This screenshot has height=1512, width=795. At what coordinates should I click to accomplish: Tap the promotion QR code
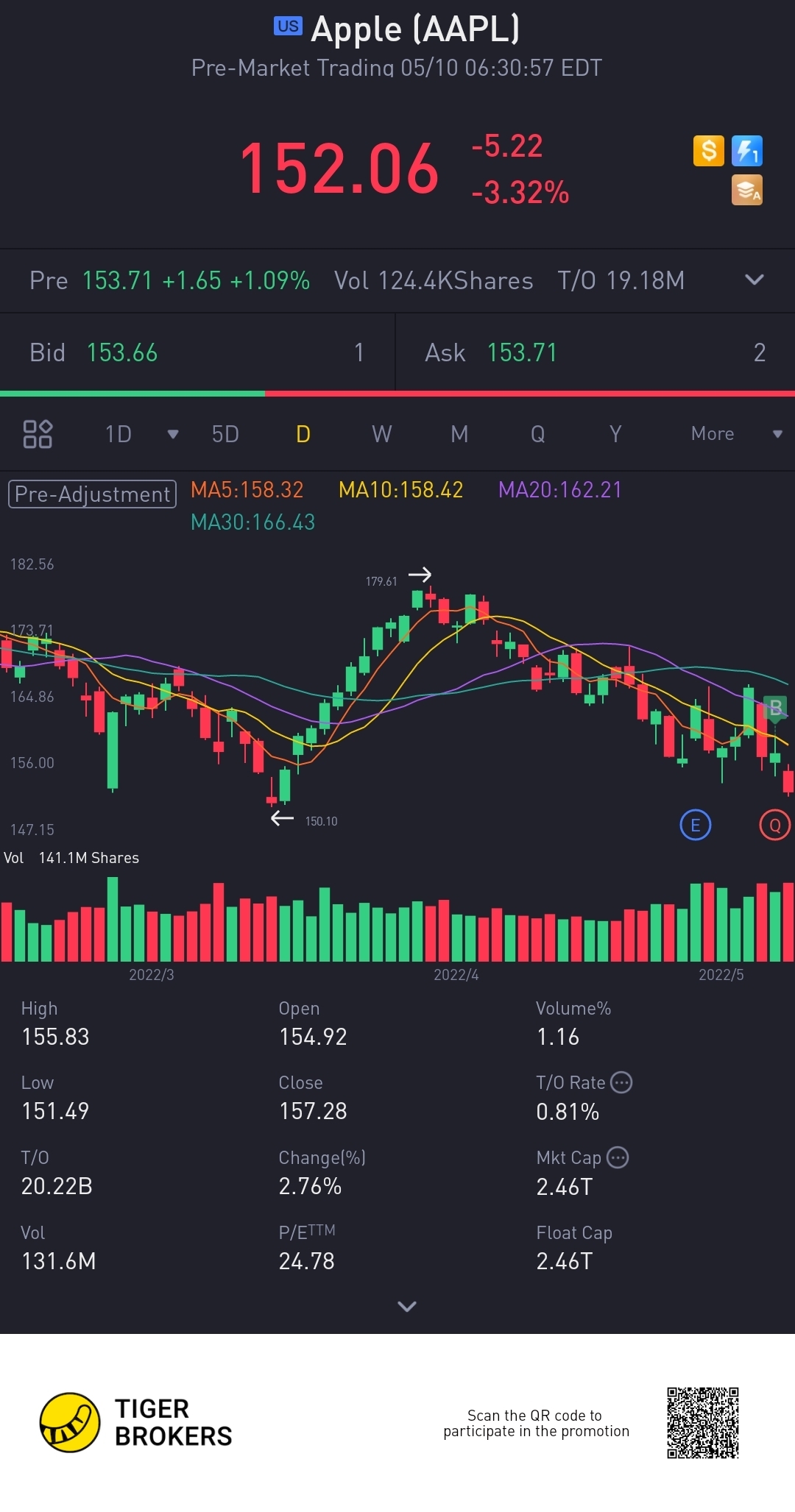702,1422
